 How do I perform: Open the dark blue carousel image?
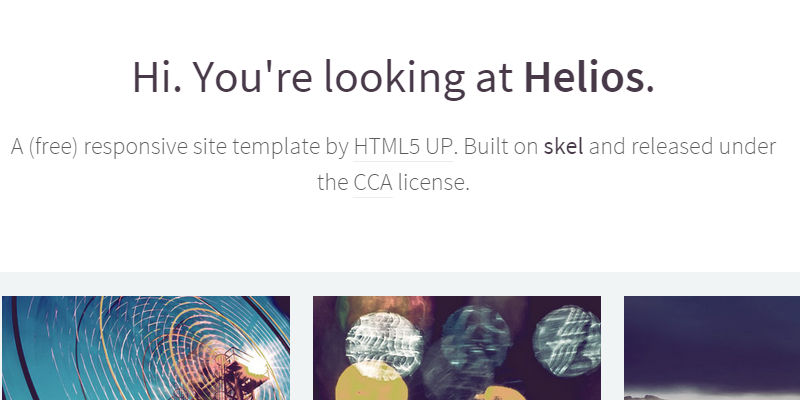[x=712, y=347]
